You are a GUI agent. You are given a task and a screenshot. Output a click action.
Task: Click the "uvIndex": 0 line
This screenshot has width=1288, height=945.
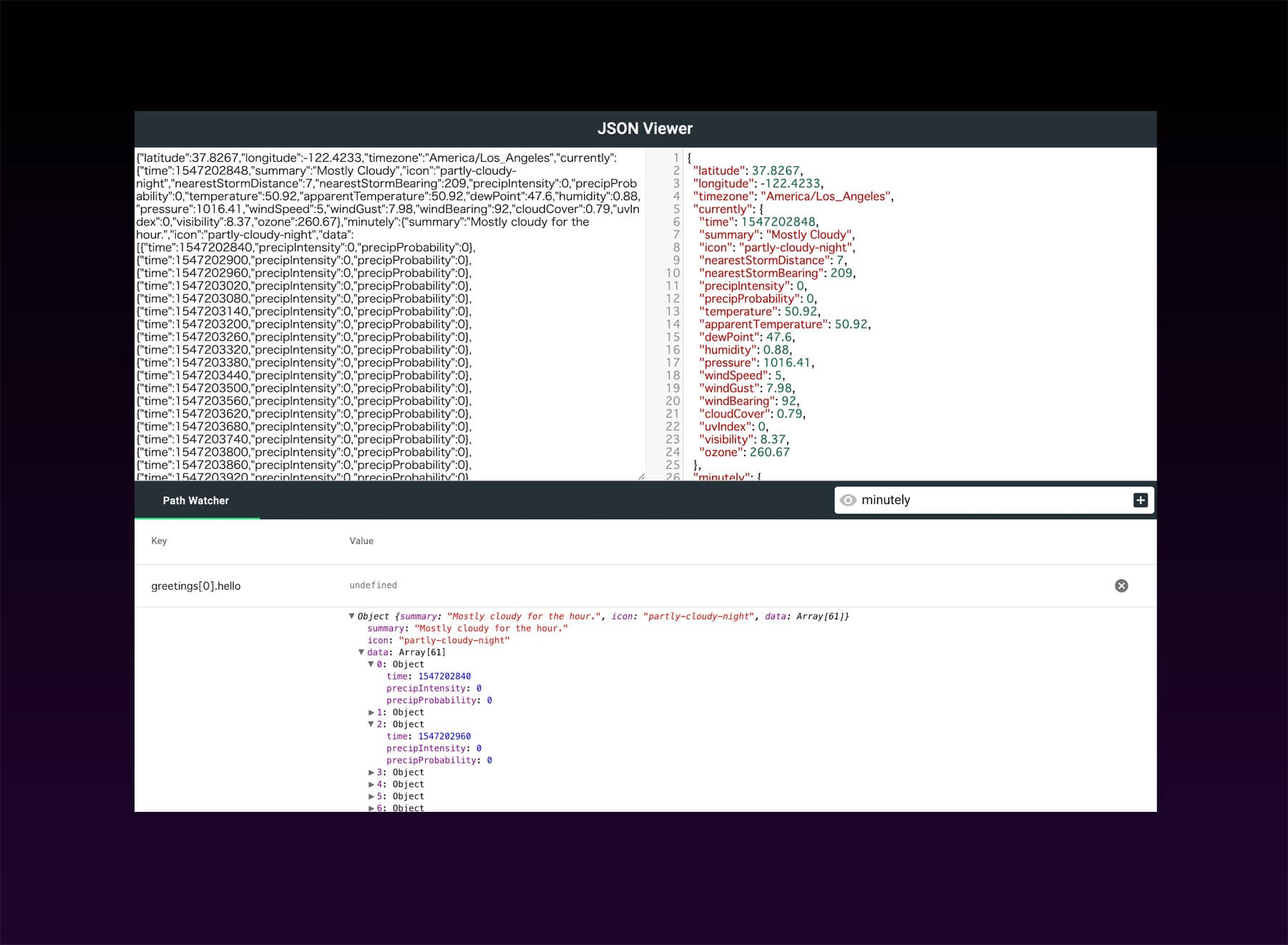coord(733,427)
